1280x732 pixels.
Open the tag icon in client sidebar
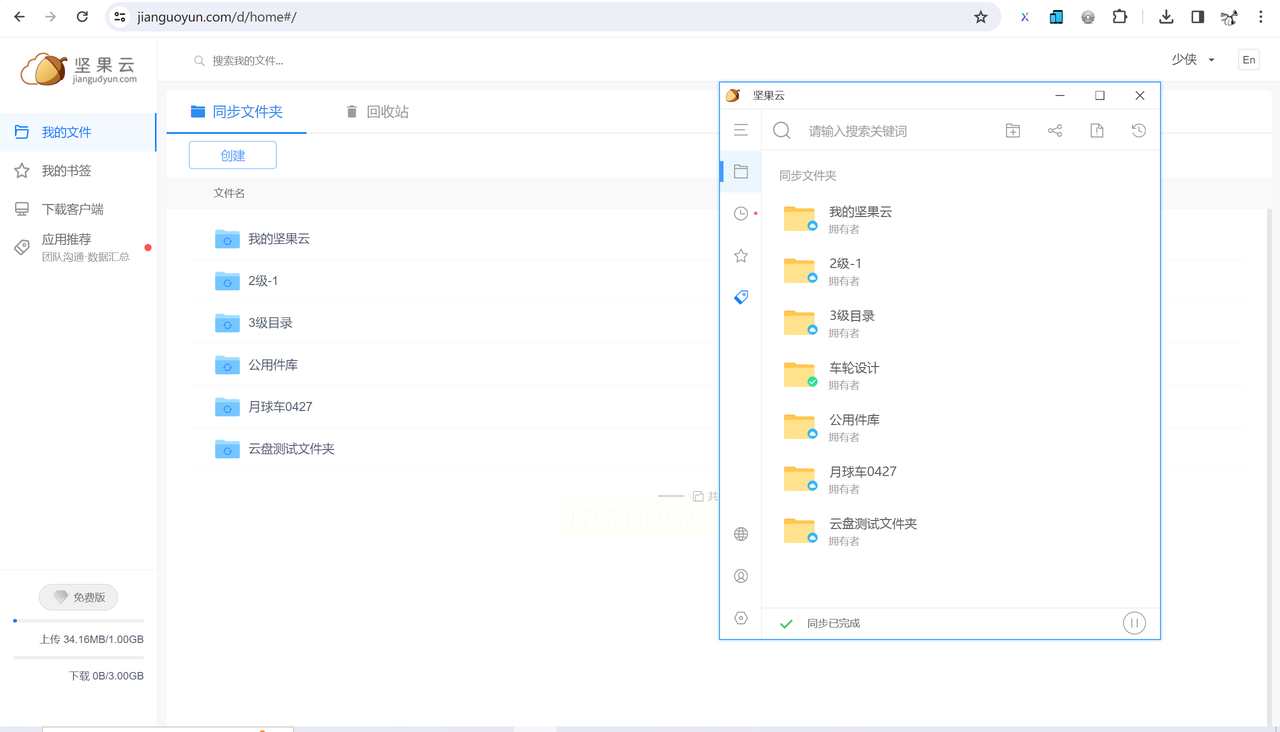pos(741,297)
